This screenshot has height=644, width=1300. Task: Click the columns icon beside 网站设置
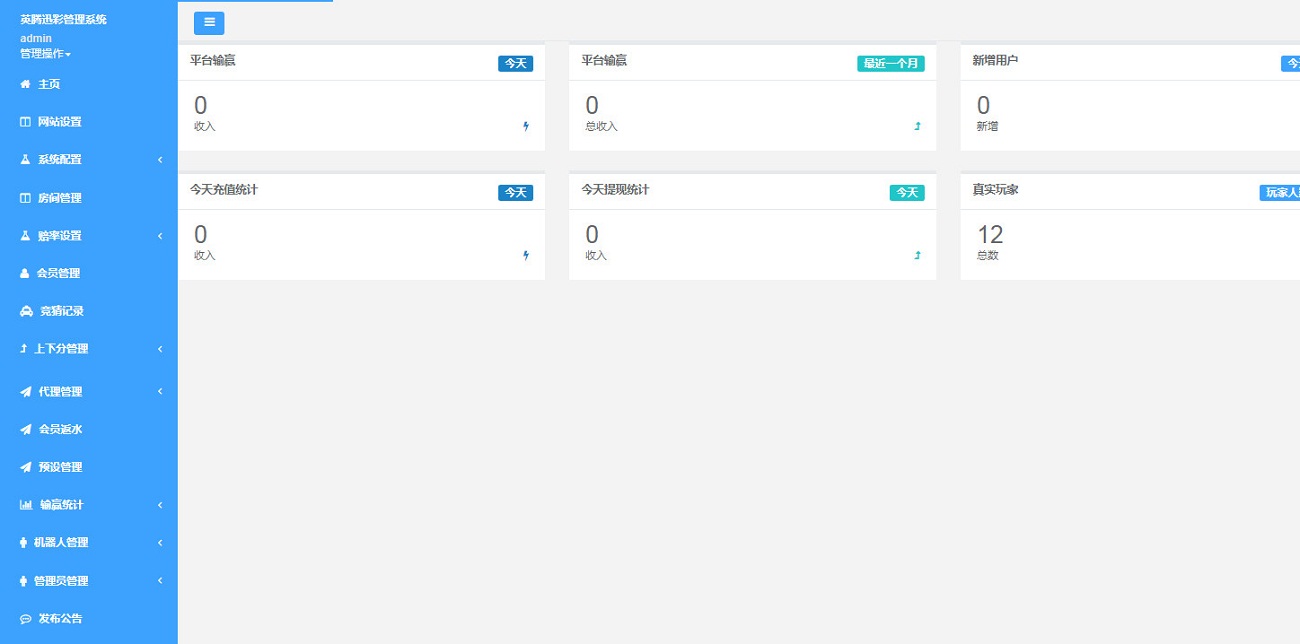tap(26, 122)
